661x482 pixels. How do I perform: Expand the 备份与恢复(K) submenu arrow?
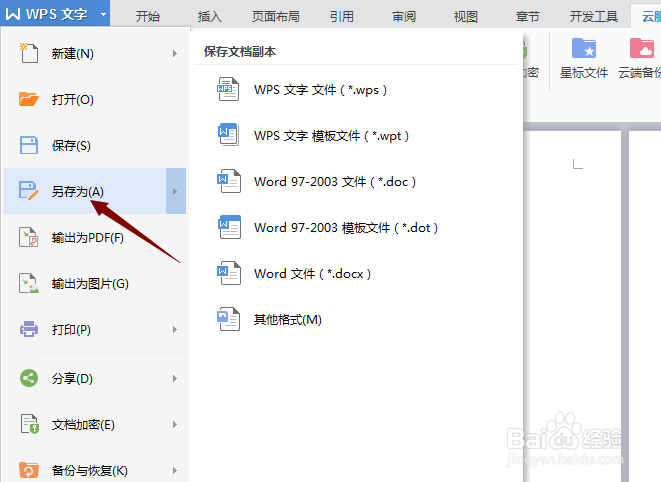175,470
